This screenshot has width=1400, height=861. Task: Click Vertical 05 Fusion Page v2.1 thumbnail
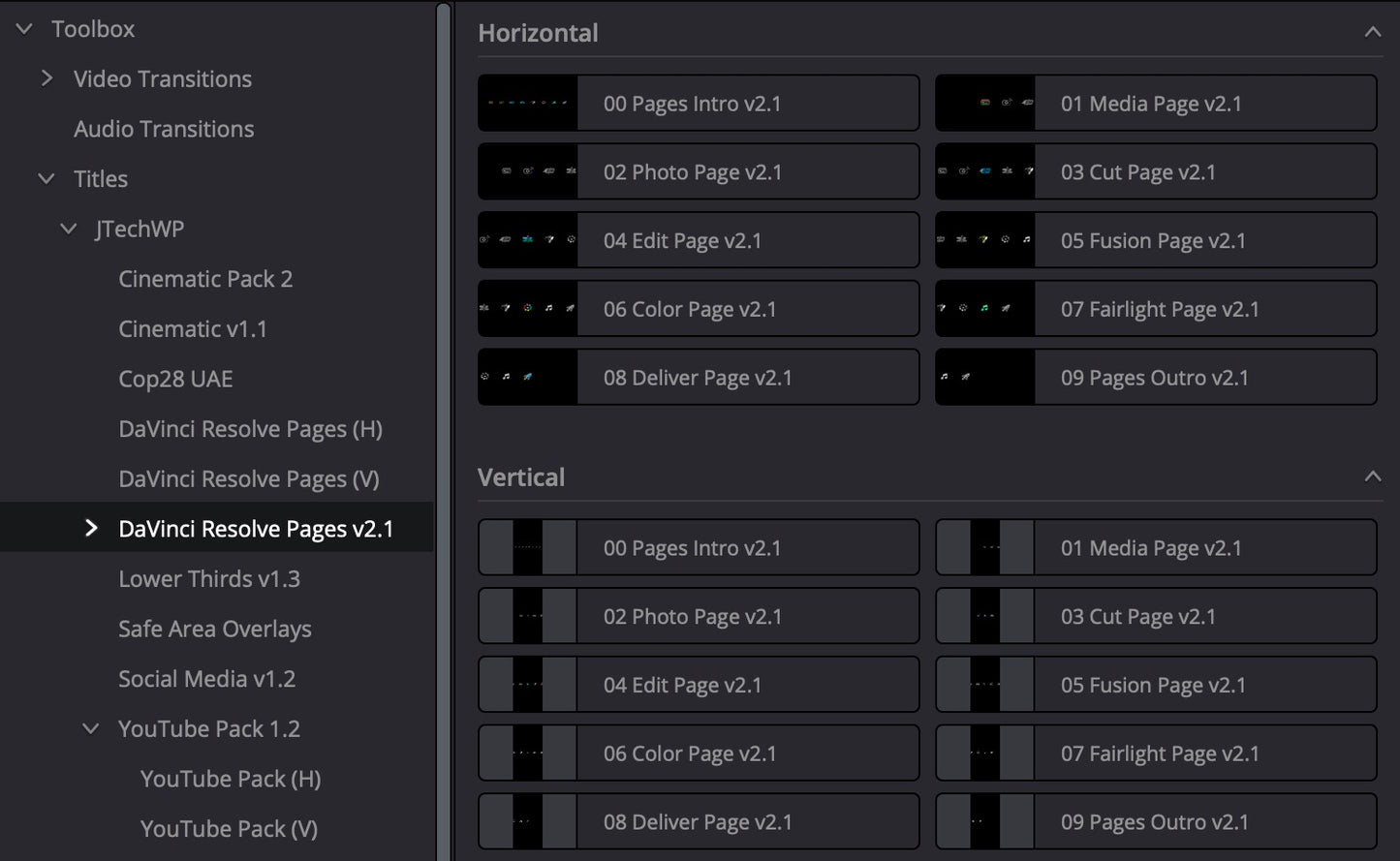(x=985, y=685)
